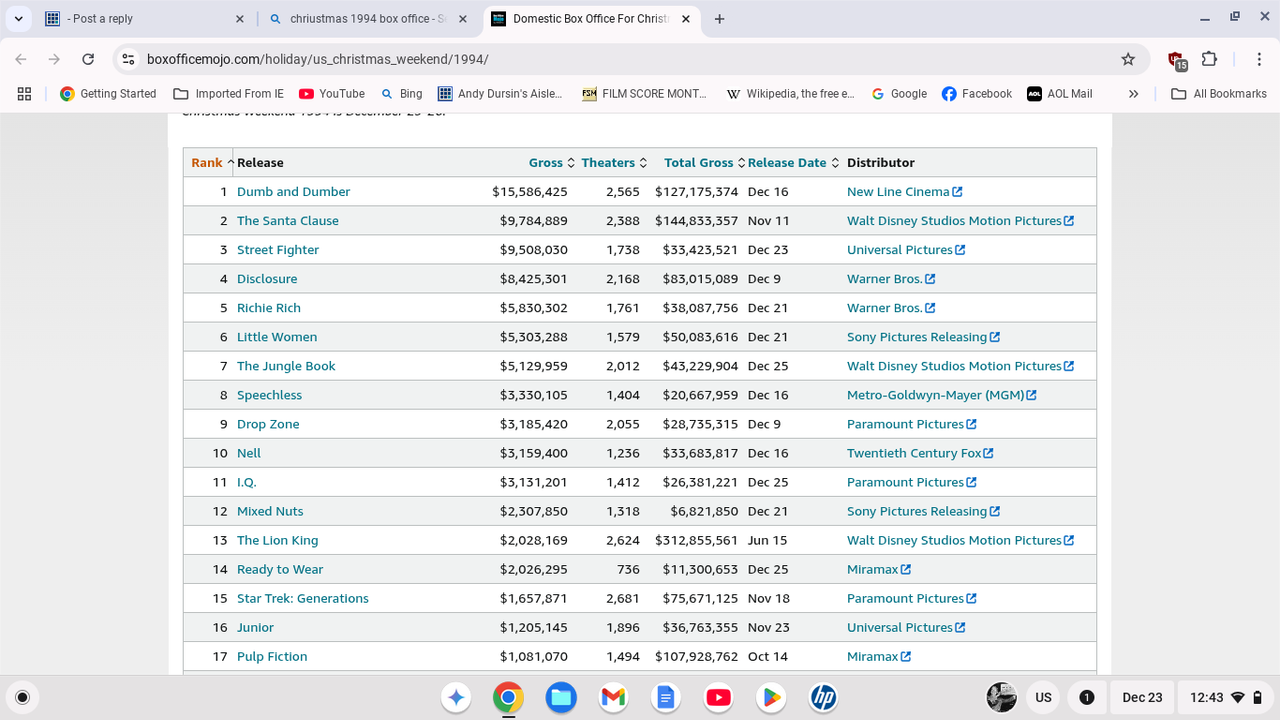The height and width of the screenshot is (720, 1280).
Task: Open Dumb and Dumber release link
Action: (293, 191)
